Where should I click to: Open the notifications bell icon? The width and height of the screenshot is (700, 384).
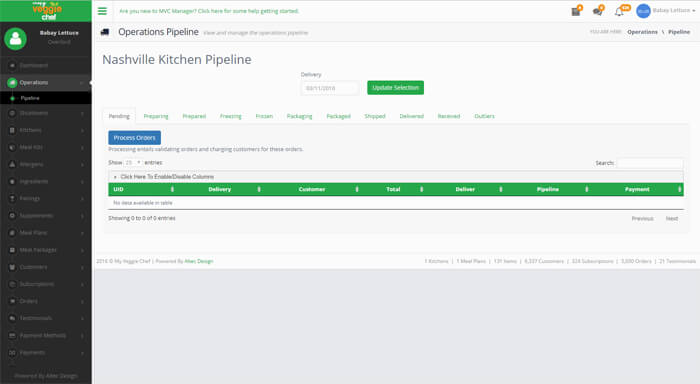pos(619,12)
